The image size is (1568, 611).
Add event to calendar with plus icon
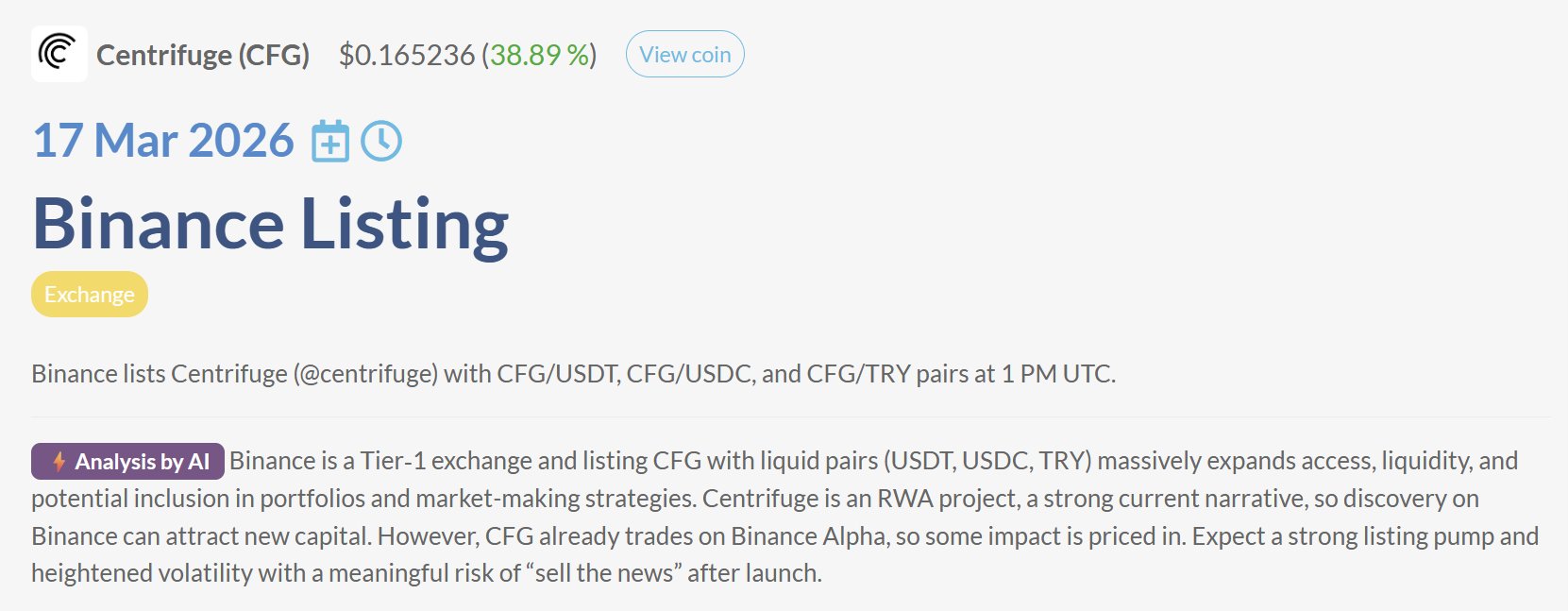pos(330,142)
